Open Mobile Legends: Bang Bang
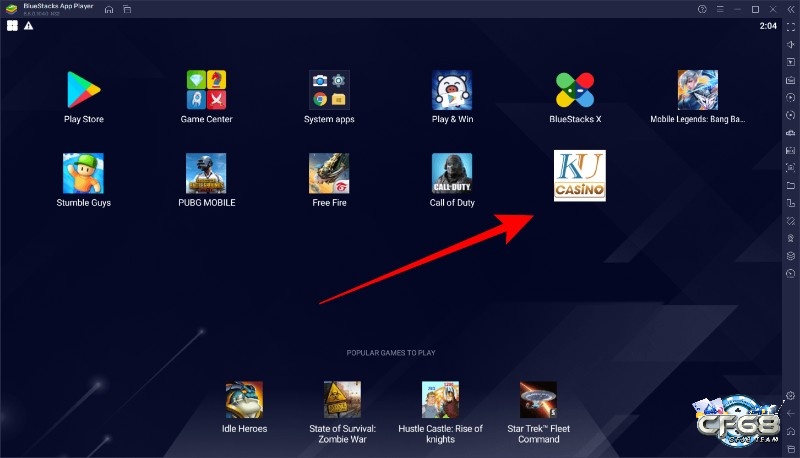This screenshot has width=800, height=458. 697,90
